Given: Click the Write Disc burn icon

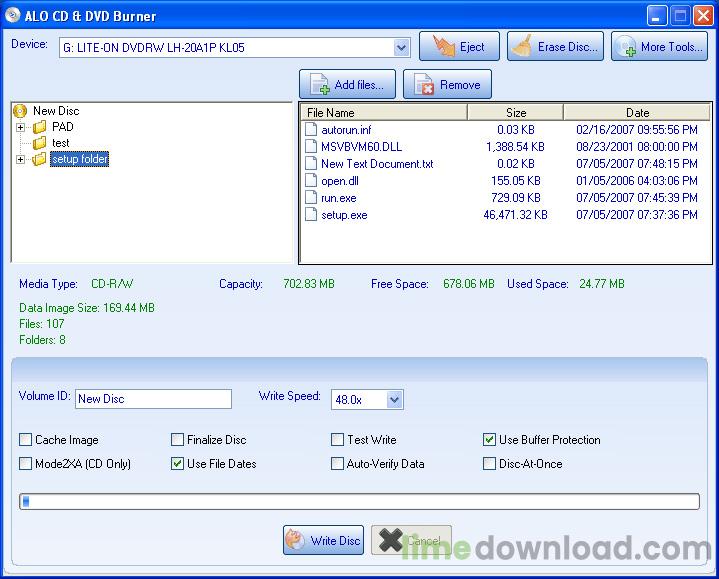Looking at the screenshot, I should coord(296,540).
